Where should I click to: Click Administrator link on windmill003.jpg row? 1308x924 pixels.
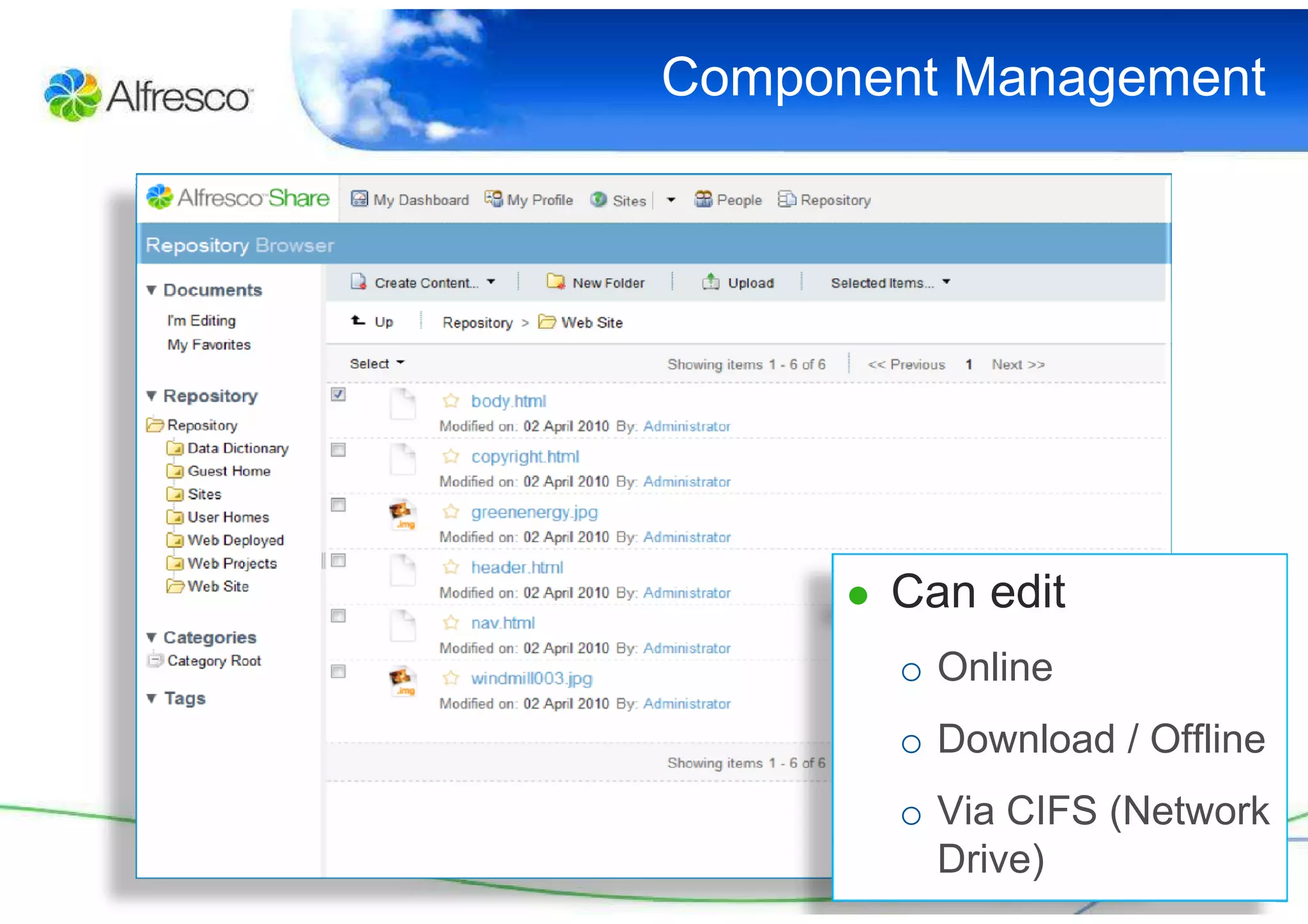pyautogui.click(x=687, y=704)
